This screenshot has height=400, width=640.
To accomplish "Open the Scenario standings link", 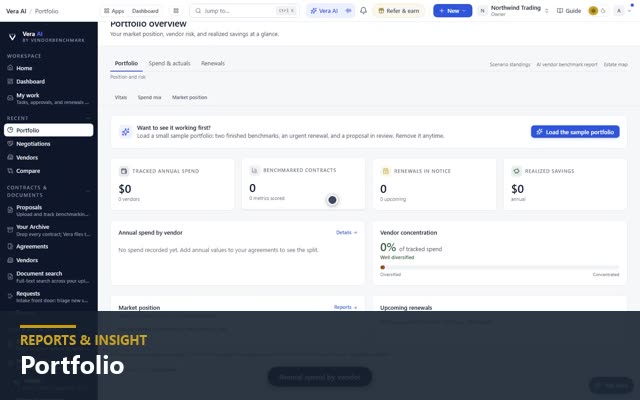I will click(x=510, y=64).
